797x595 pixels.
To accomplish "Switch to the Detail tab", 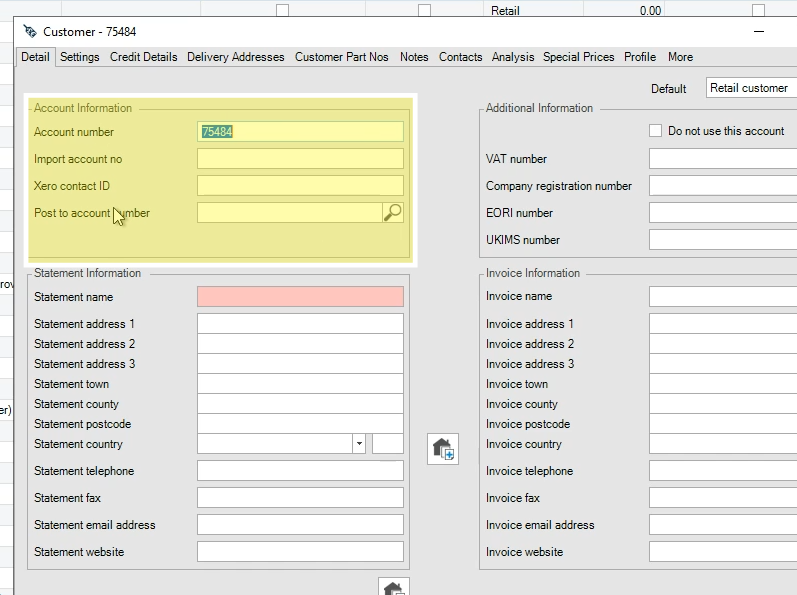I will (35, 57).
